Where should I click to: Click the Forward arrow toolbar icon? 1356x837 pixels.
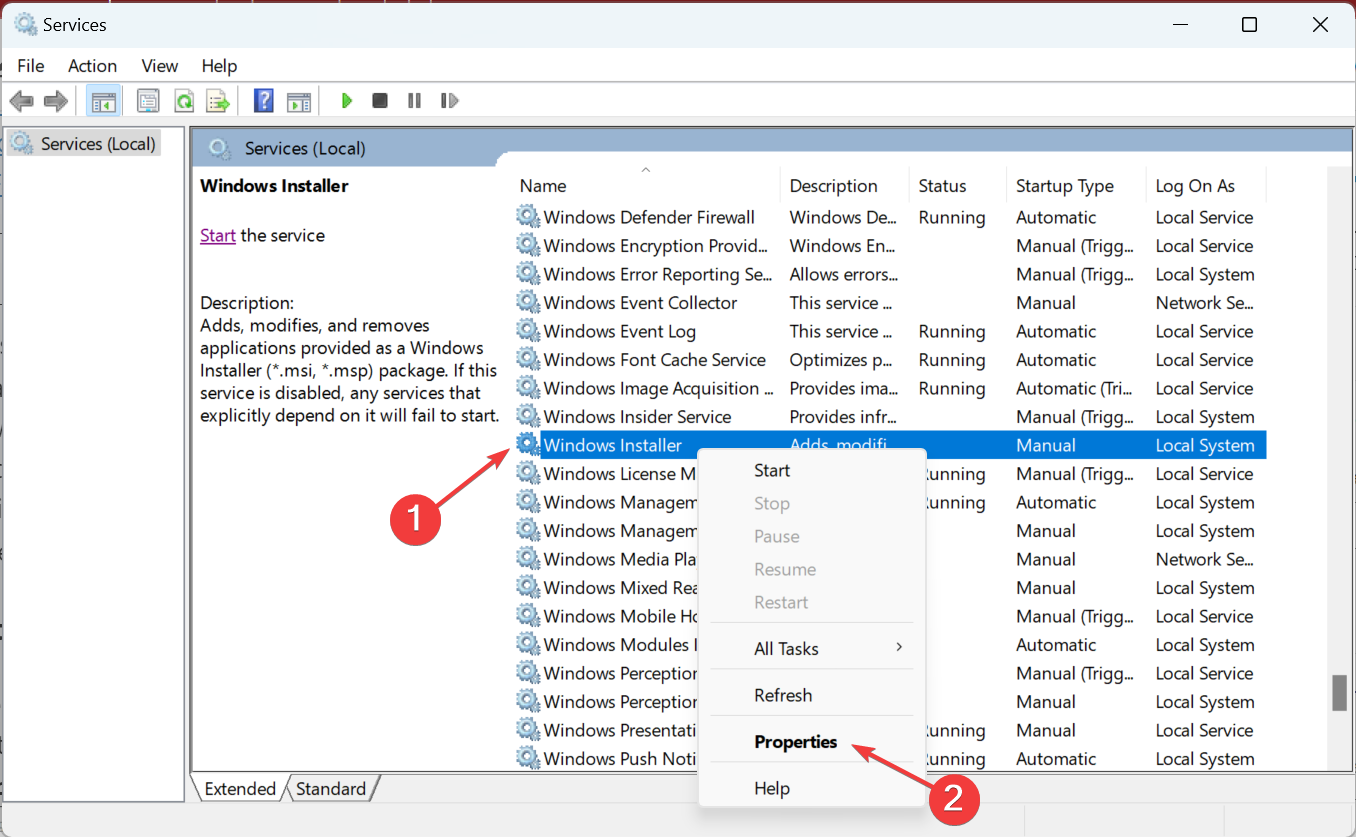point(56,101)
